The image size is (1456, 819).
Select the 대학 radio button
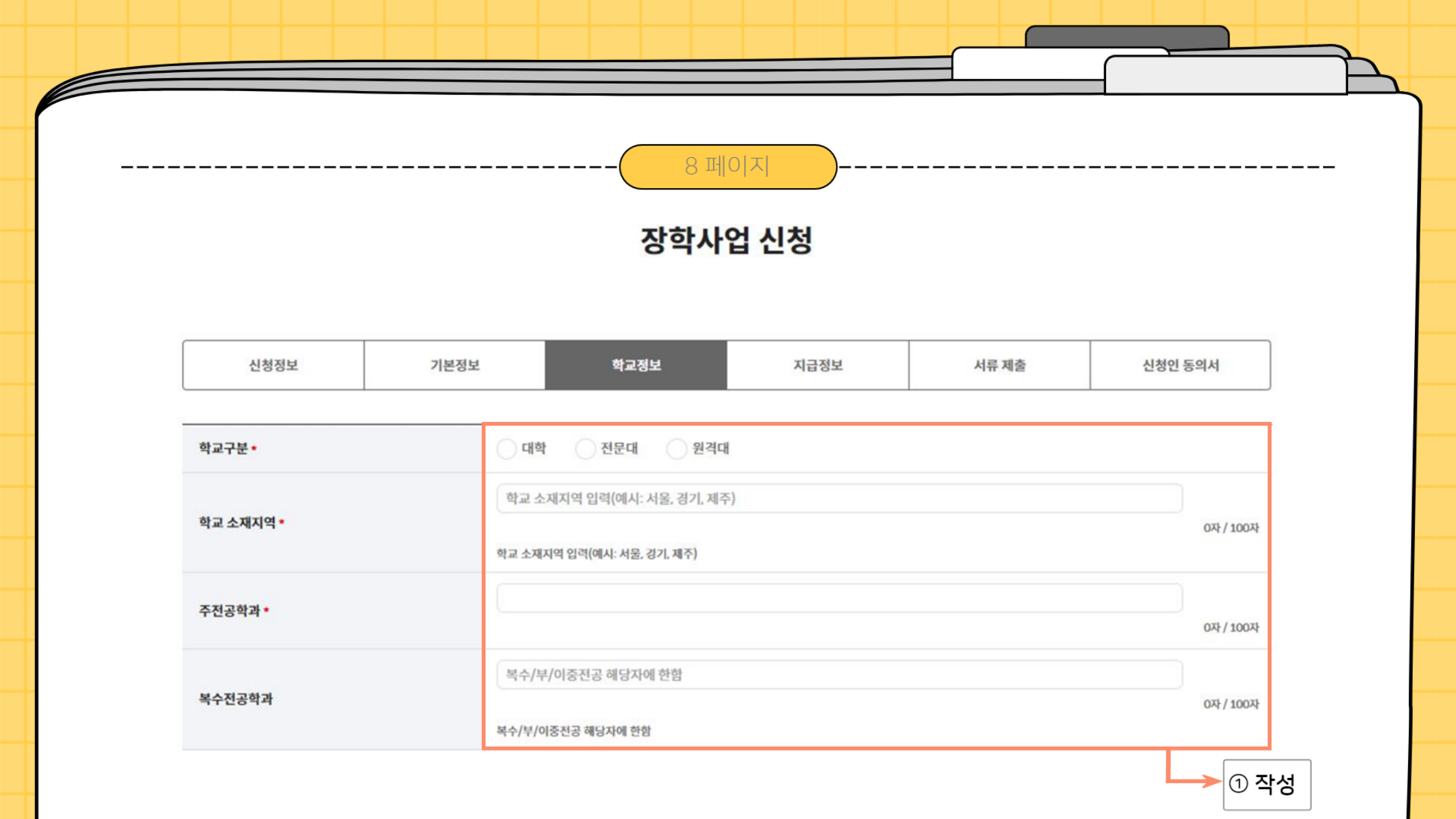[x=506, y=449]
